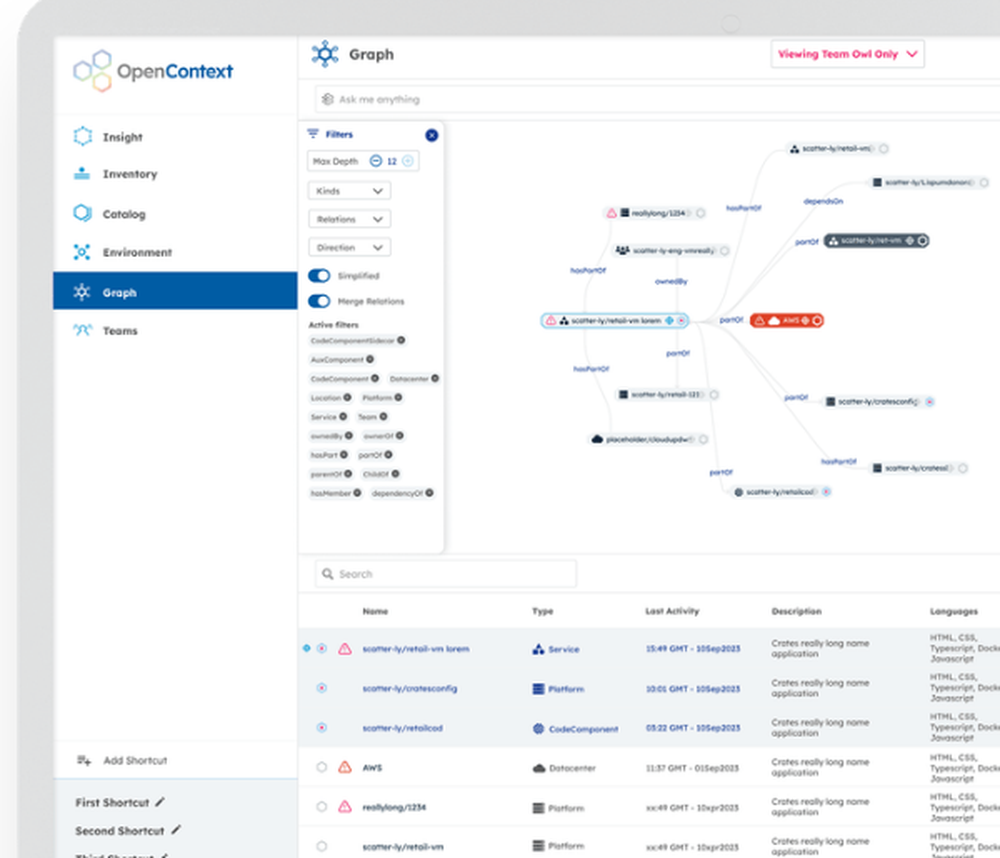Viewport: 1000px width, 858px height.
Task: Open the Kinds filter dropdown
Action: coord(349,190)
